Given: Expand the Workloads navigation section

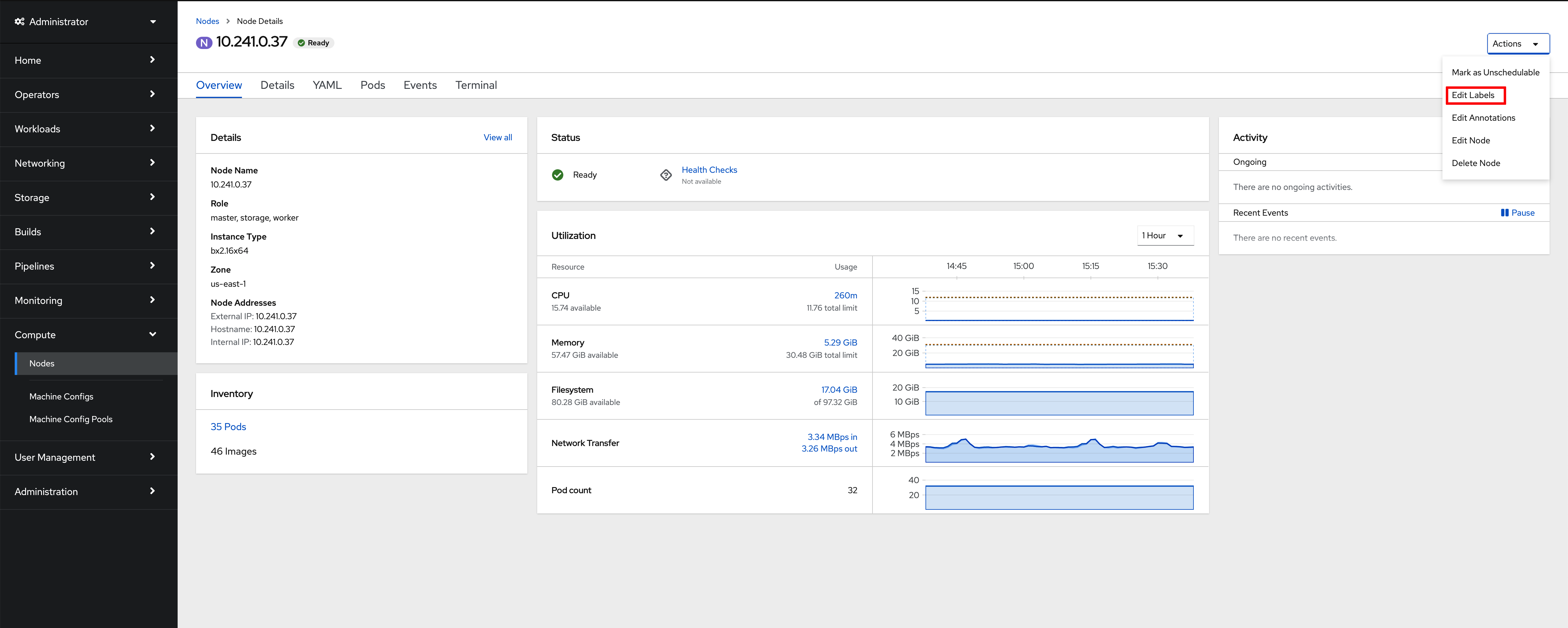Looking at the screenshot, I should [89, 129].
